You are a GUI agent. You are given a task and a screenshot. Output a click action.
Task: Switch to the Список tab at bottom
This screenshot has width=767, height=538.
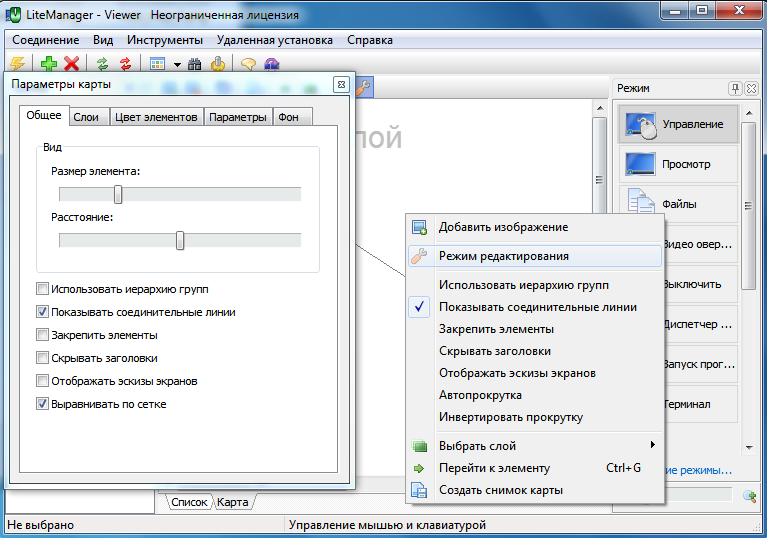point(189,502)
